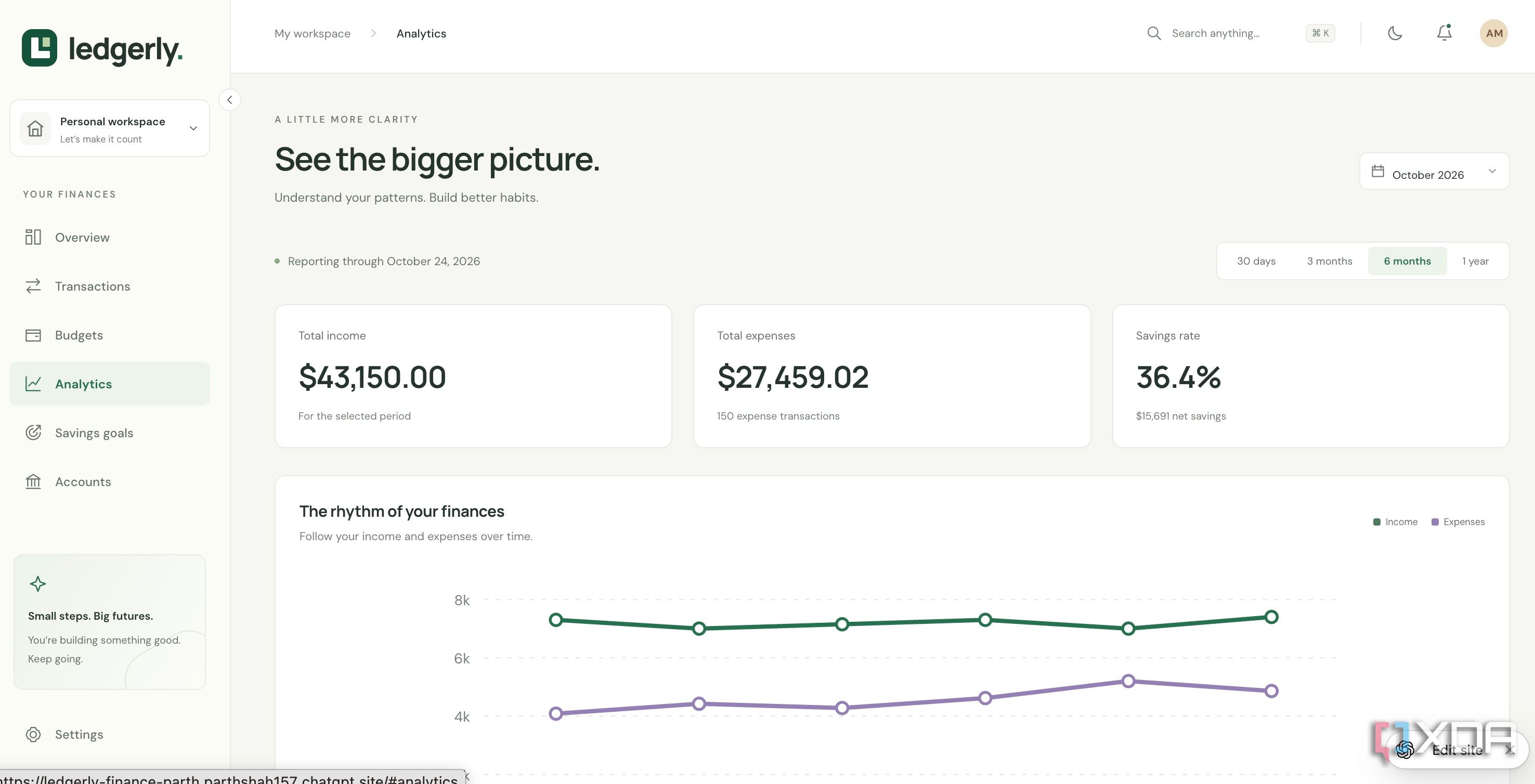The width and height of the screenshot is (1535, 784).
Task: Navigate to Savings goals
Action: click(110, 433)
